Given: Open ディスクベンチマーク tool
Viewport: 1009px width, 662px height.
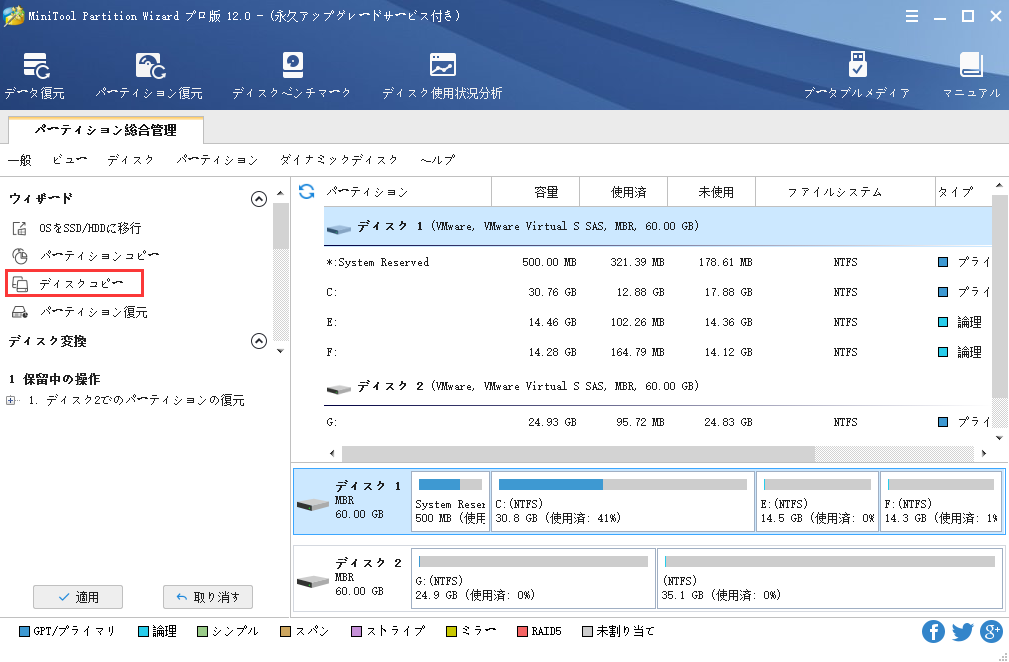Looking at the screenshot, I should (292, 75).
